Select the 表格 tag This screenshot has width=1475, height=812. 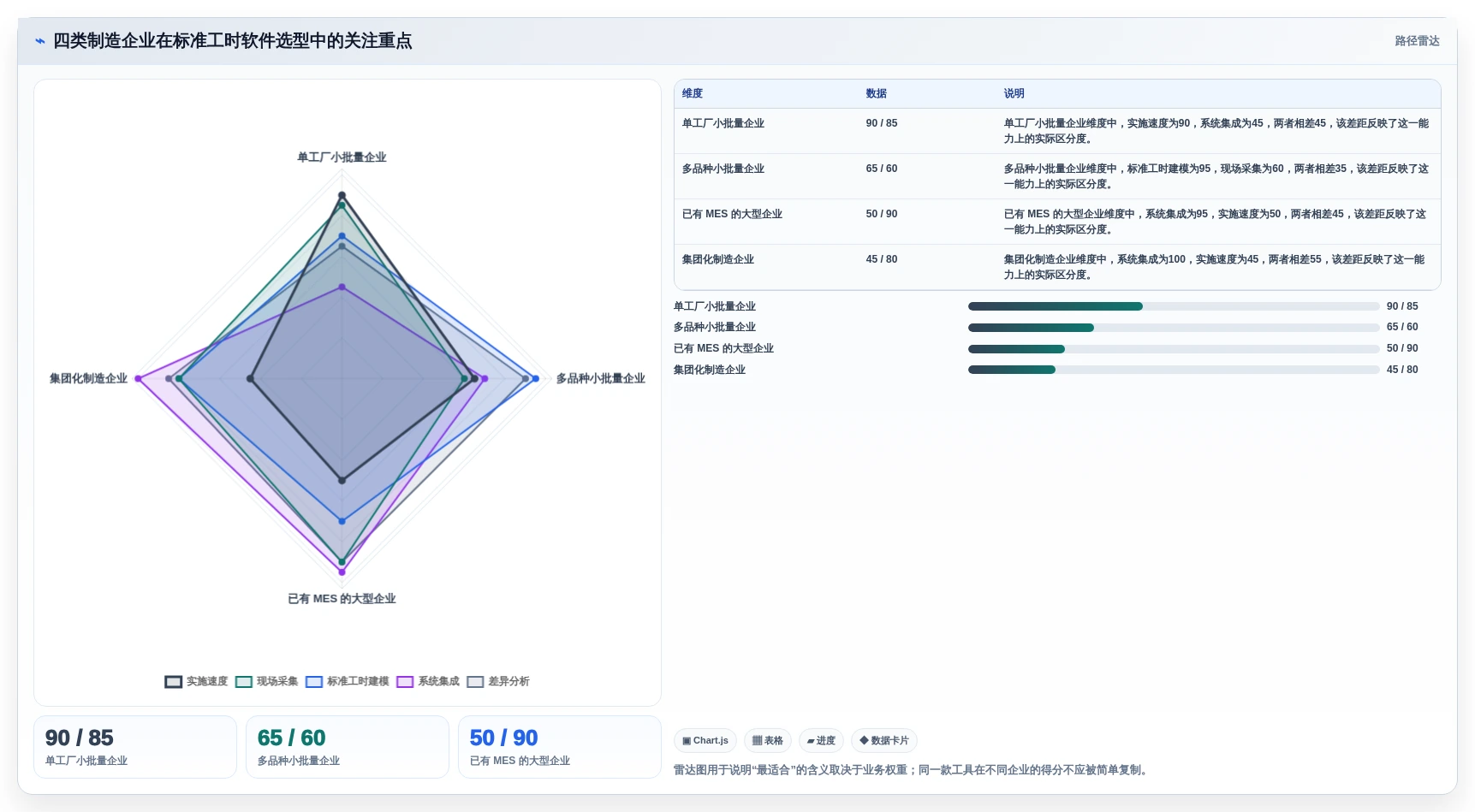(768, 741)
